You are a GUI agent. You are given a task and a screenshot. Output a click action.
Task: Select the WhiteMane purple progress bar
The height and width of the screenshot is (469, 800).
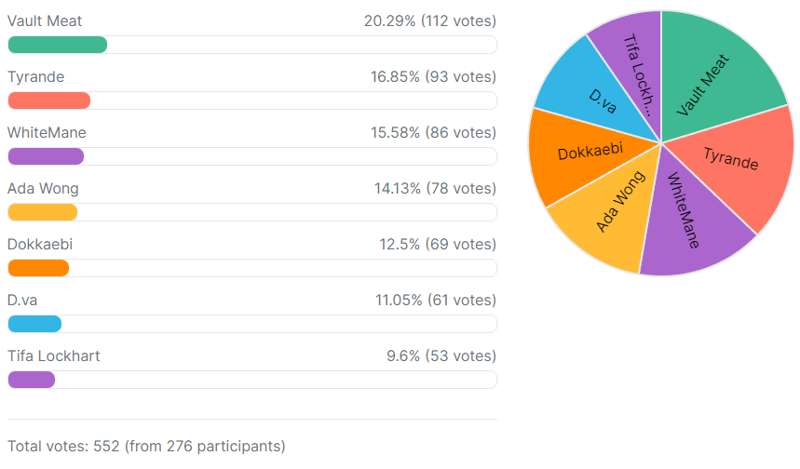click(46, 156)
